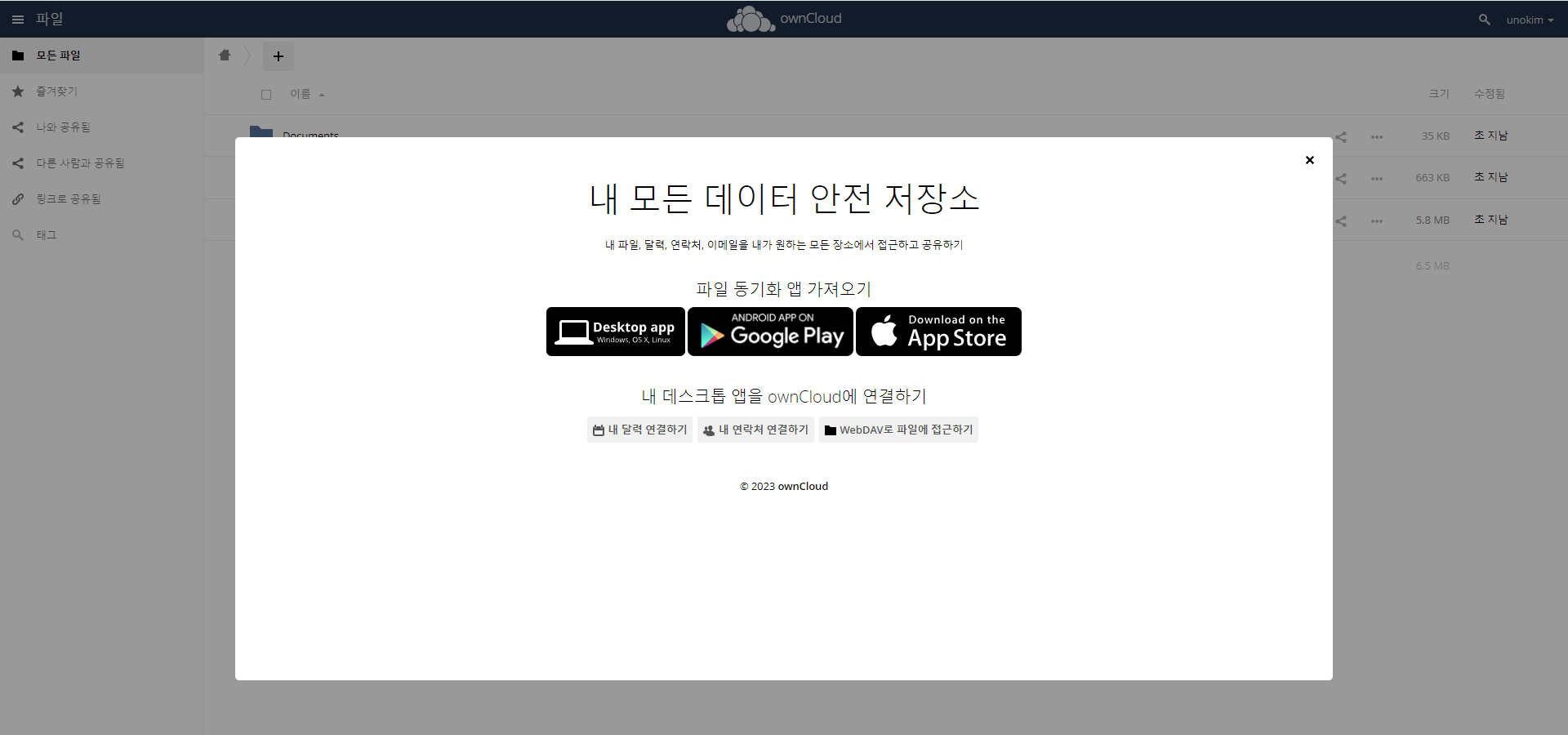Open the search magnifier in header

click(x=1484, y=20)
